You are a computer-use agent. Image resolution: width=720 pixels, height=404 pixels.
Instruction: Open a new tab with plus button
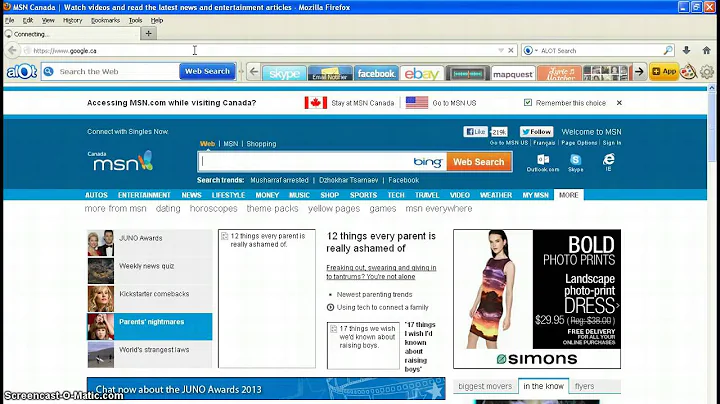tap(148, 34)
